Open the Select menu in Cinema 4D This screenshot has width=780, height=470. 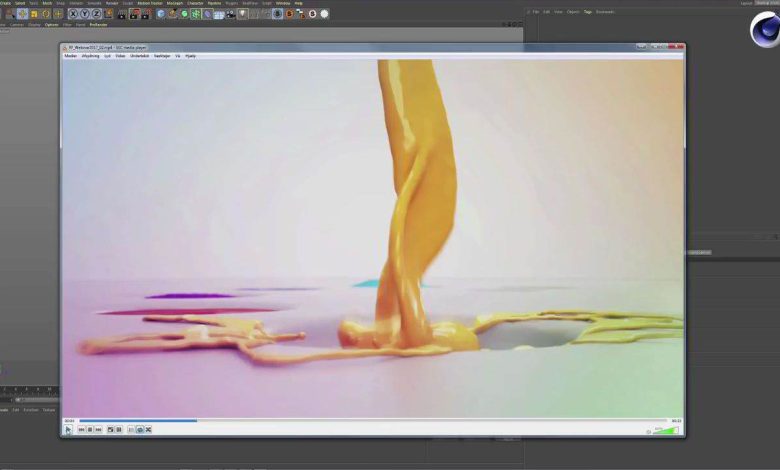click(20, 3)
